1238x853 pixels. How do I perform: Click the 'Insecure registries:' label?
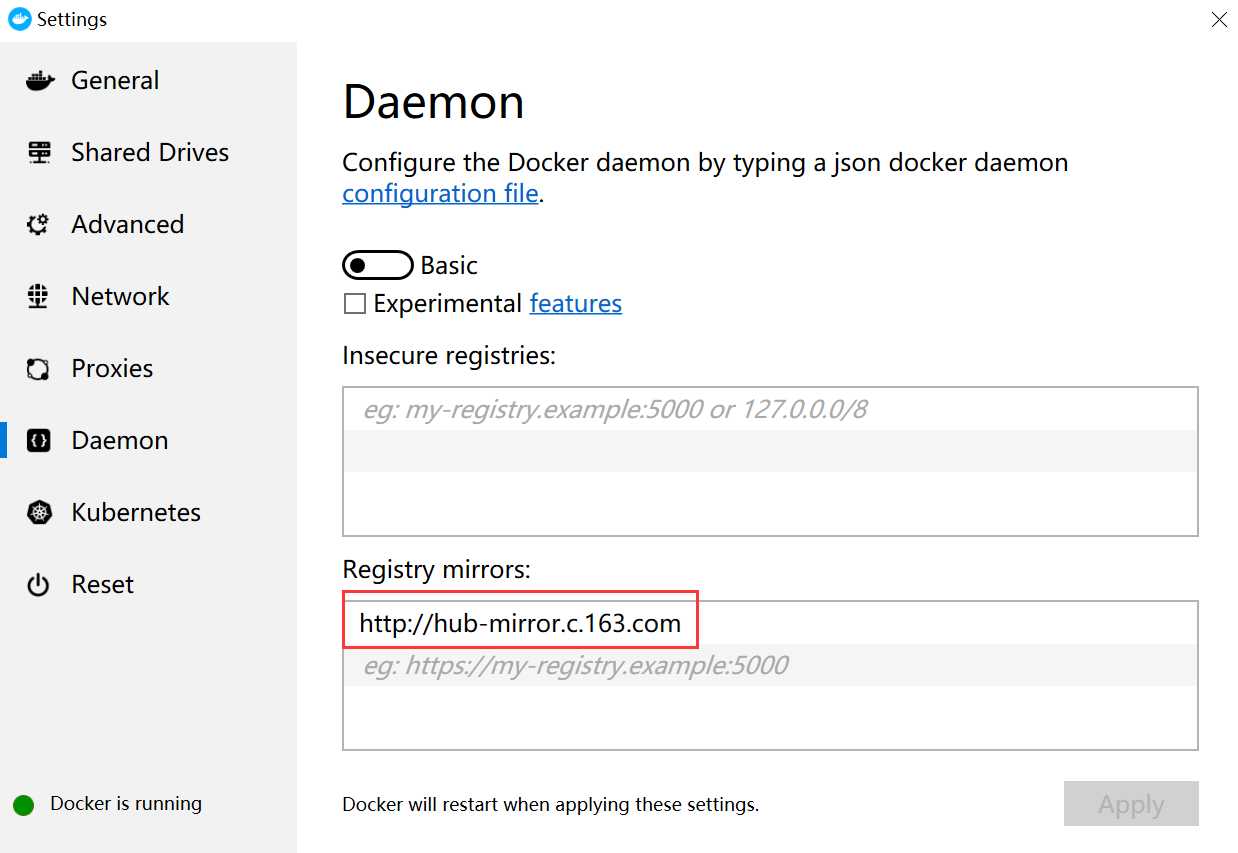[449, 355]
